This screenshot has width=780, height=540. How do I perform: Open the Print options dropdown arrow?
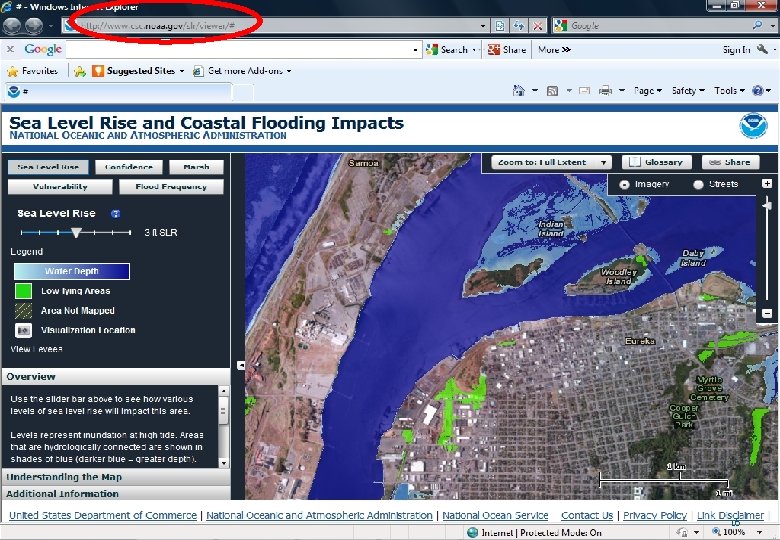pos(622,90)
